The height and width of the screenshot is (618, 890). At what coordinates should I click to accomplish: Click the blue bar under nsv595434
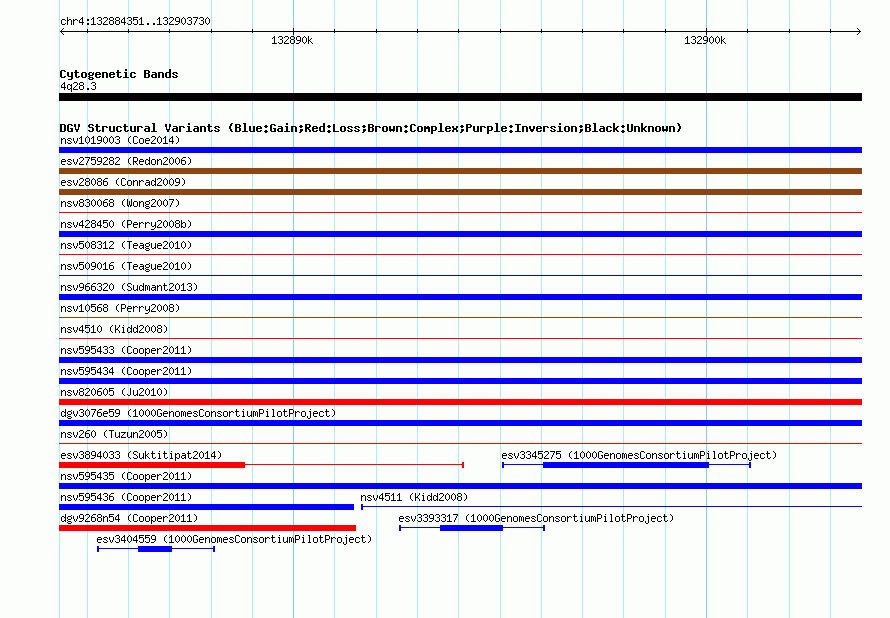460,381
